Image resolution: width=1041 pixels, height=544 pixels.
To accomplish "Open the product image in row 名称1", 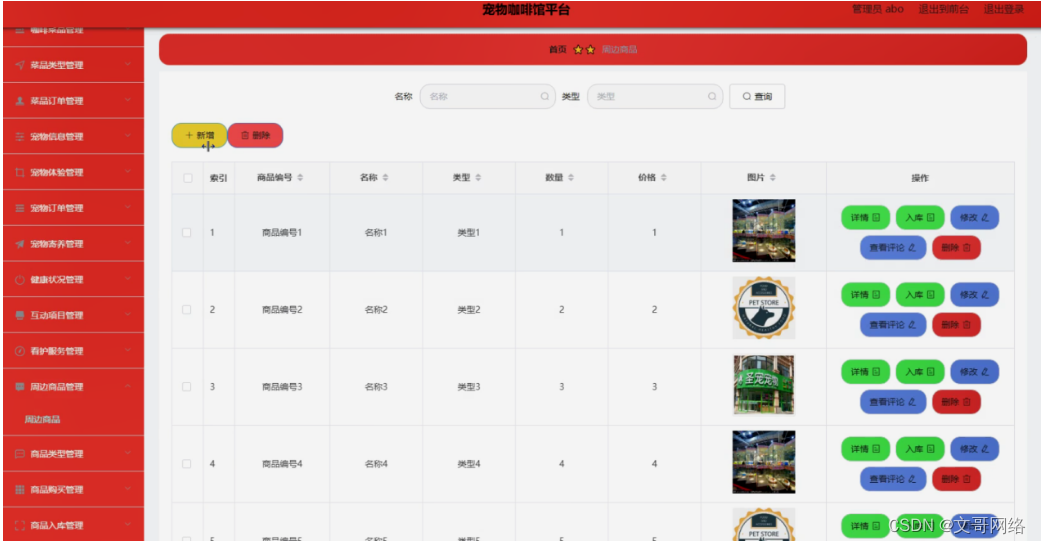I will click(763, 230).
